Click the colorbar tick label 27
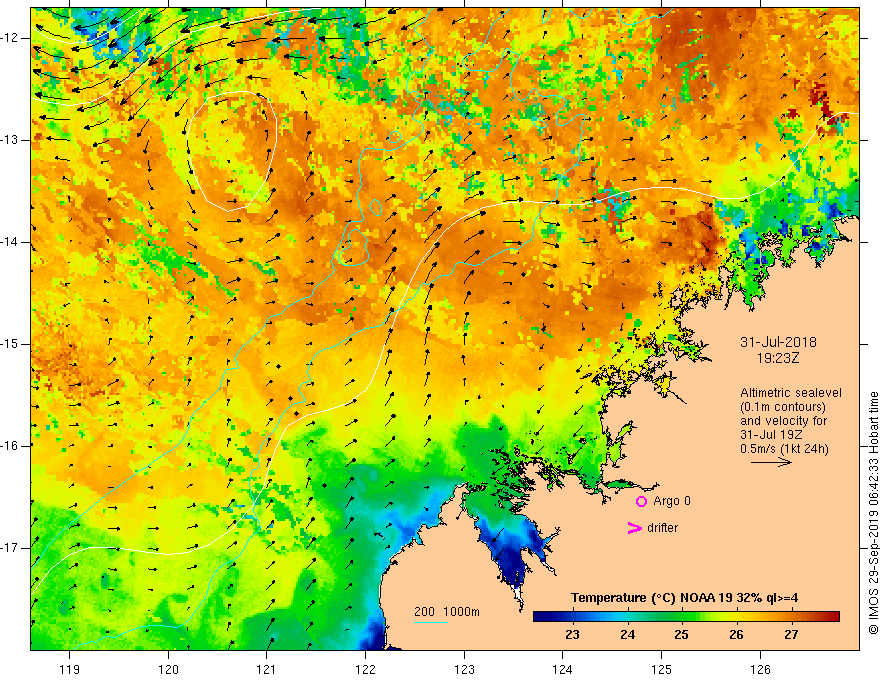This screenshot has height=680, width=880. pyautogui.click(x=791, y=635)
